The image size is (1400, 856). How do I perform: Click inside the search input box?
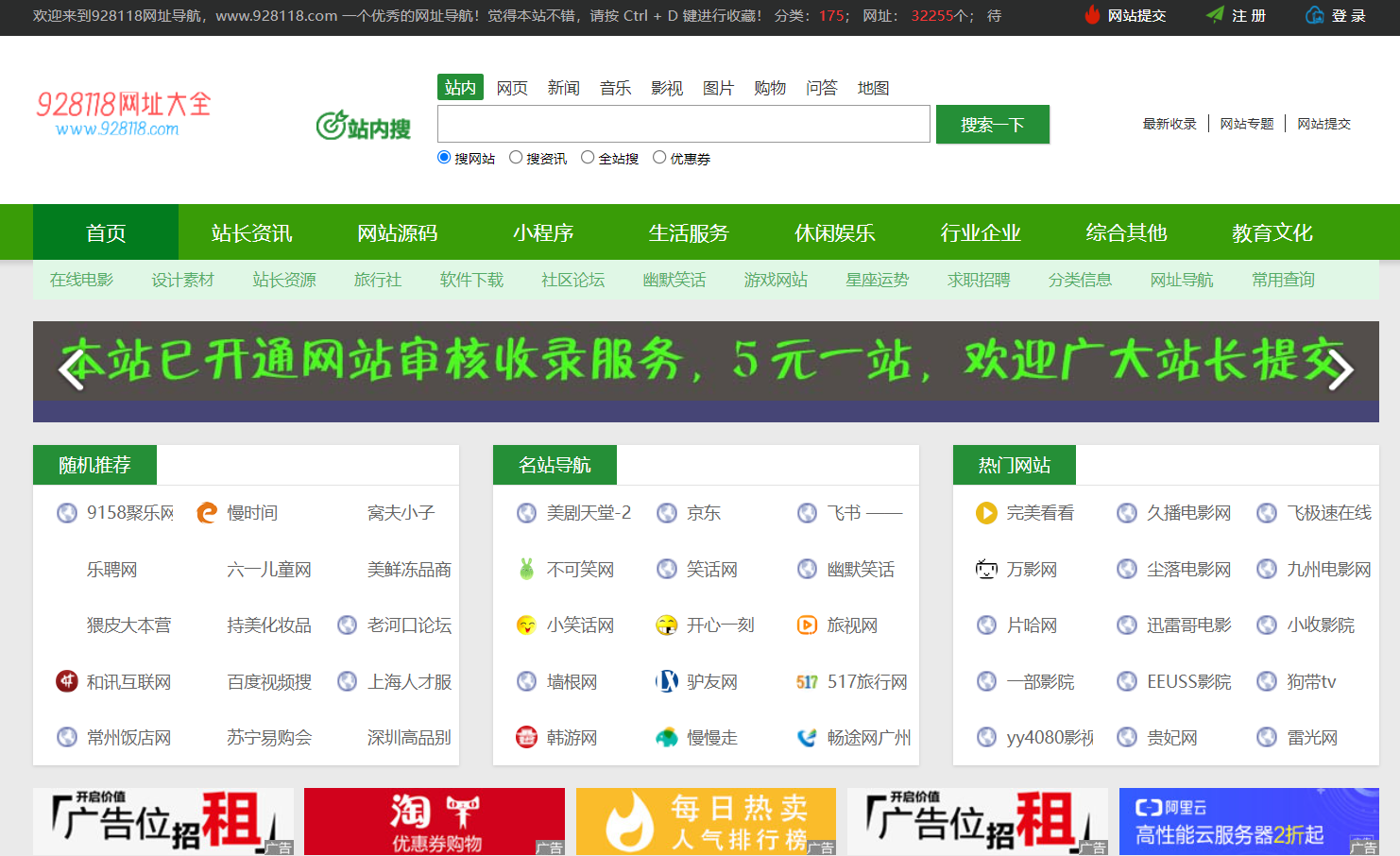point(683,124)
